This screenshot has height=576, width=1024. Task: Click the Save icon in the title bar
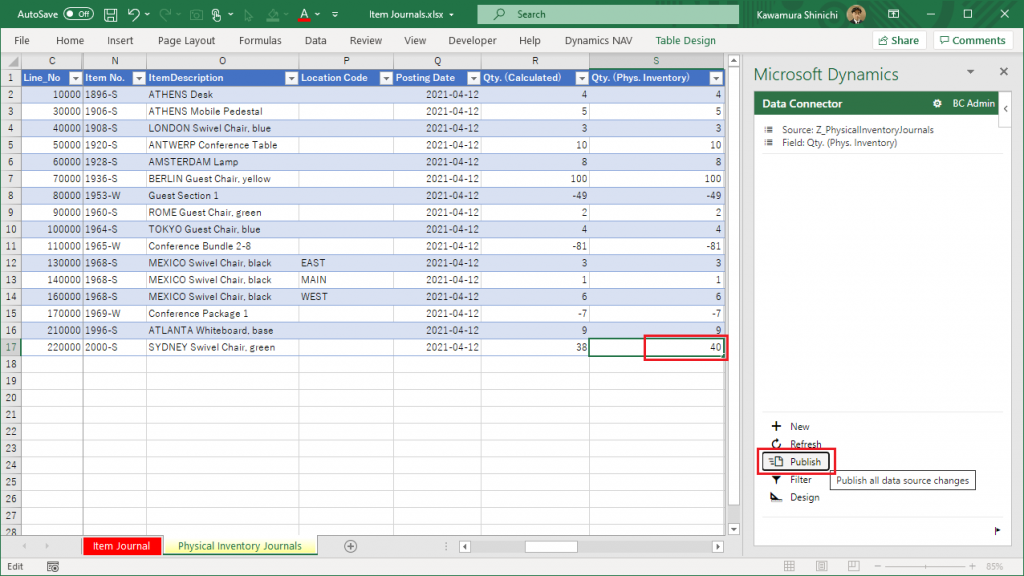tap(111, 14)
